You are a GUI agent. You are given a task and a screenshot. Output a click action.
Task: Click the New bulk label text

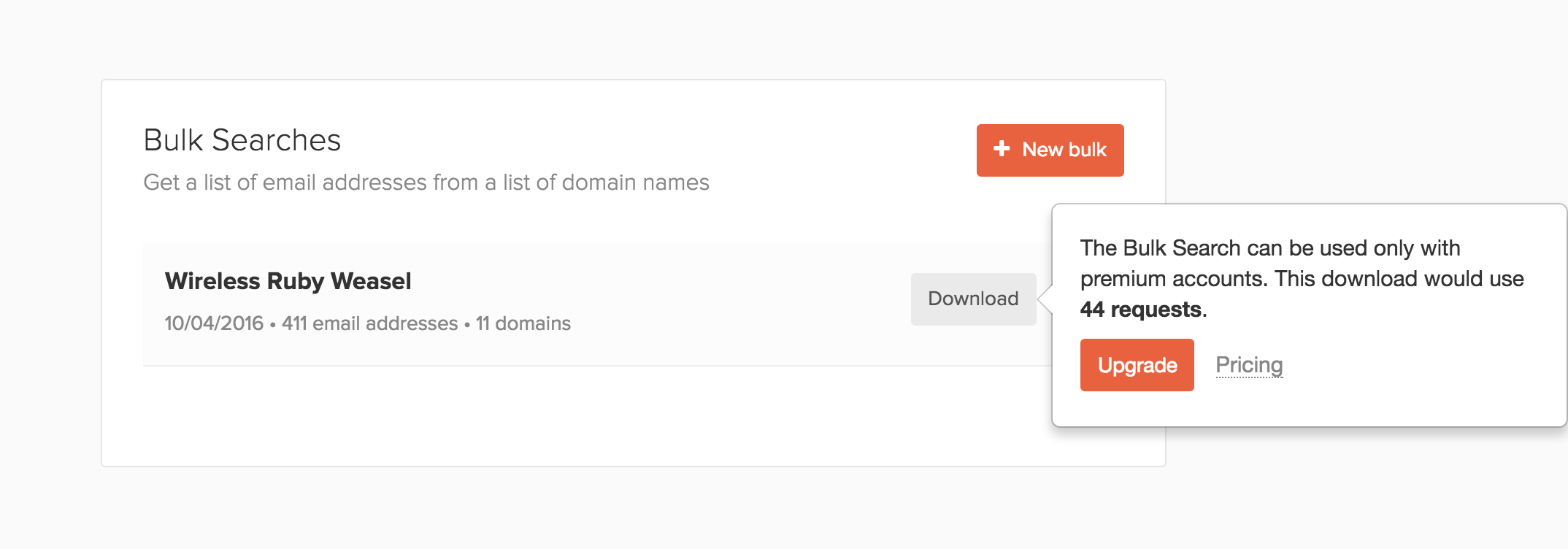tap(1064, 150)
